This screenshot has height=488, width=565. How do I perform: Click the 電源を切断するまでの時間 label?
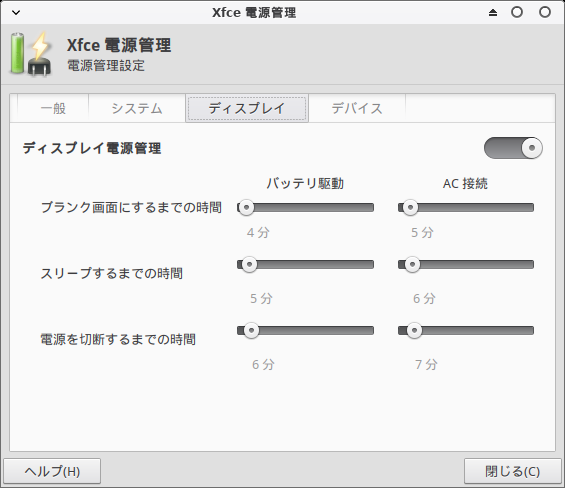click(x=118, y=339)
